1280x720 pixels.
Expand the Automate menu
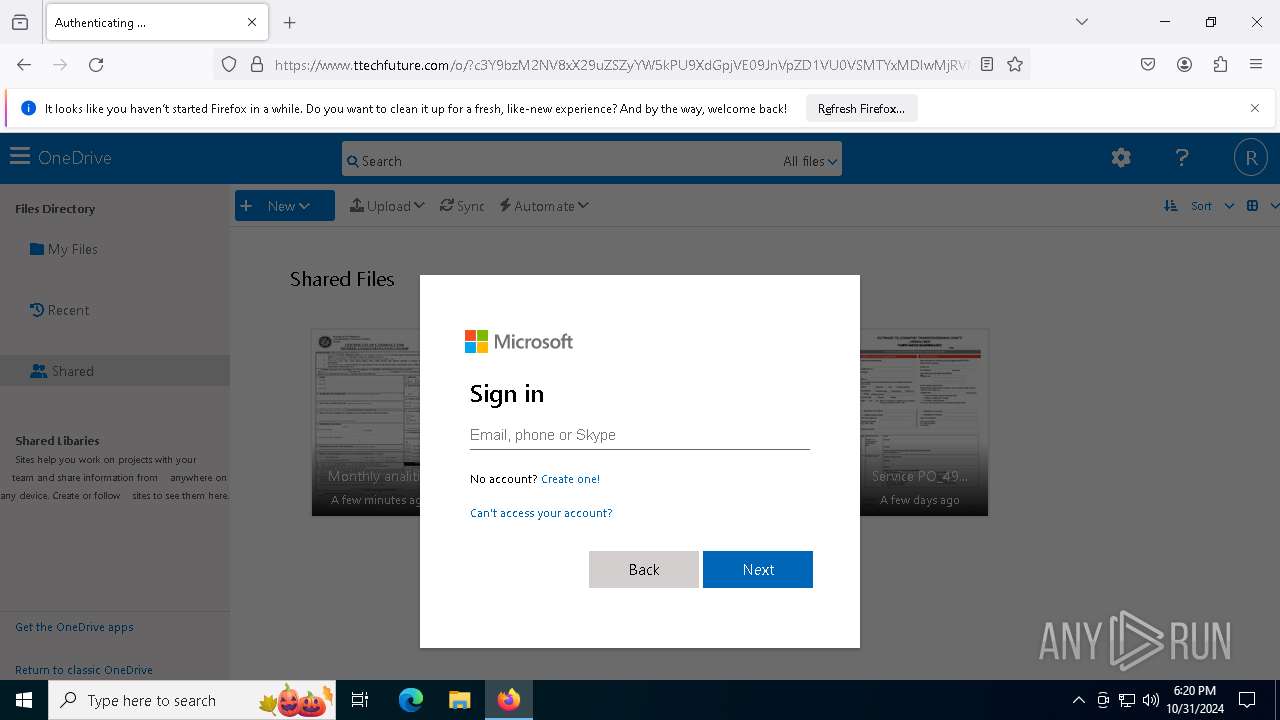click(544, 206)
